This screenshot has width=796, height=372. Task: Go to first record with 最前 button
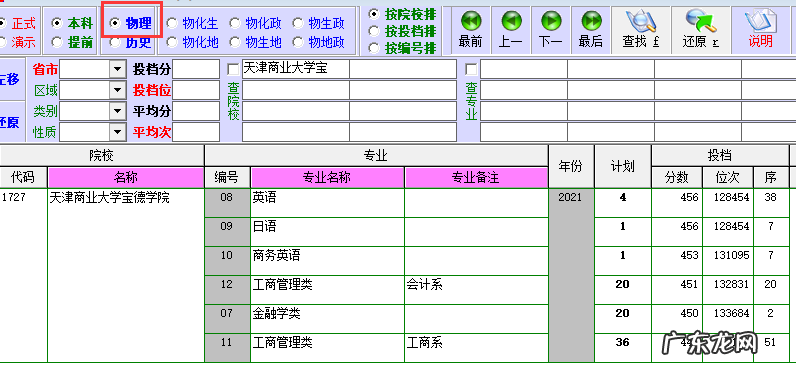point(470,30)
